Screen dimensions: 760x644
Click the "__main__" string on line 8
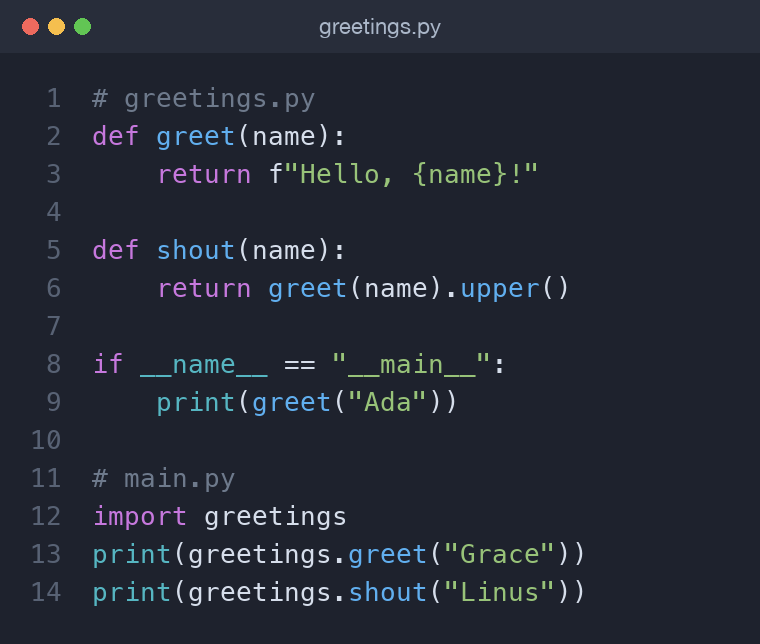coord(411,364)
